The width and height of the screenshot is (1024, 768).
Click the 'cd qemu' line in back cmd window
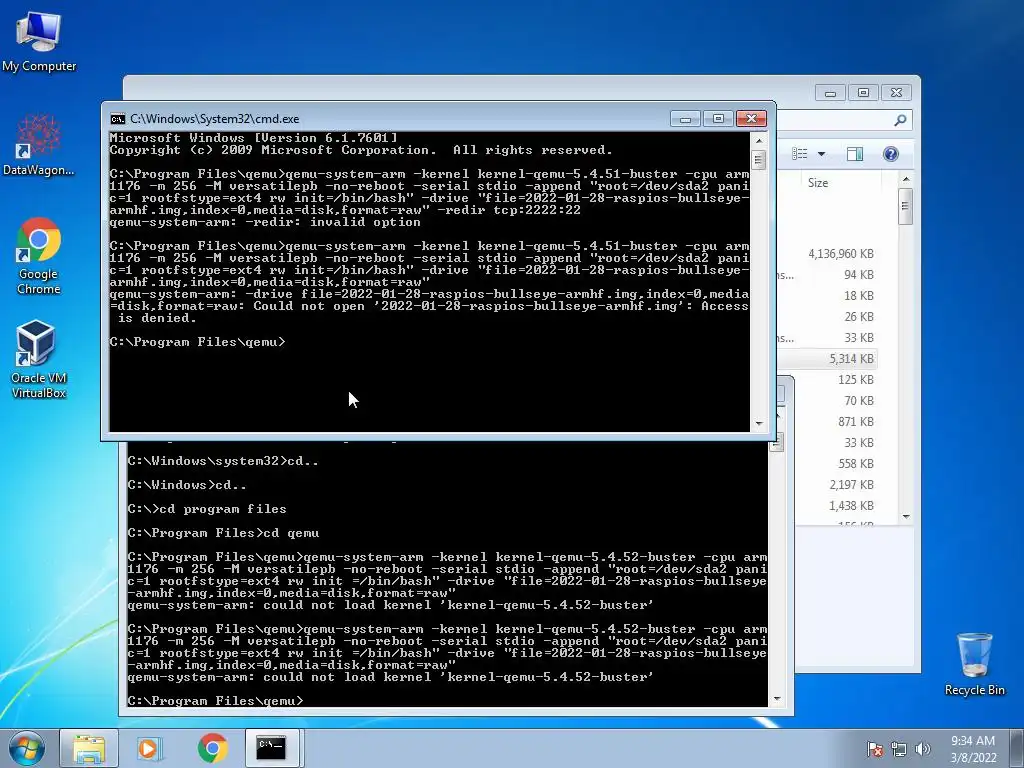[223, 533]
